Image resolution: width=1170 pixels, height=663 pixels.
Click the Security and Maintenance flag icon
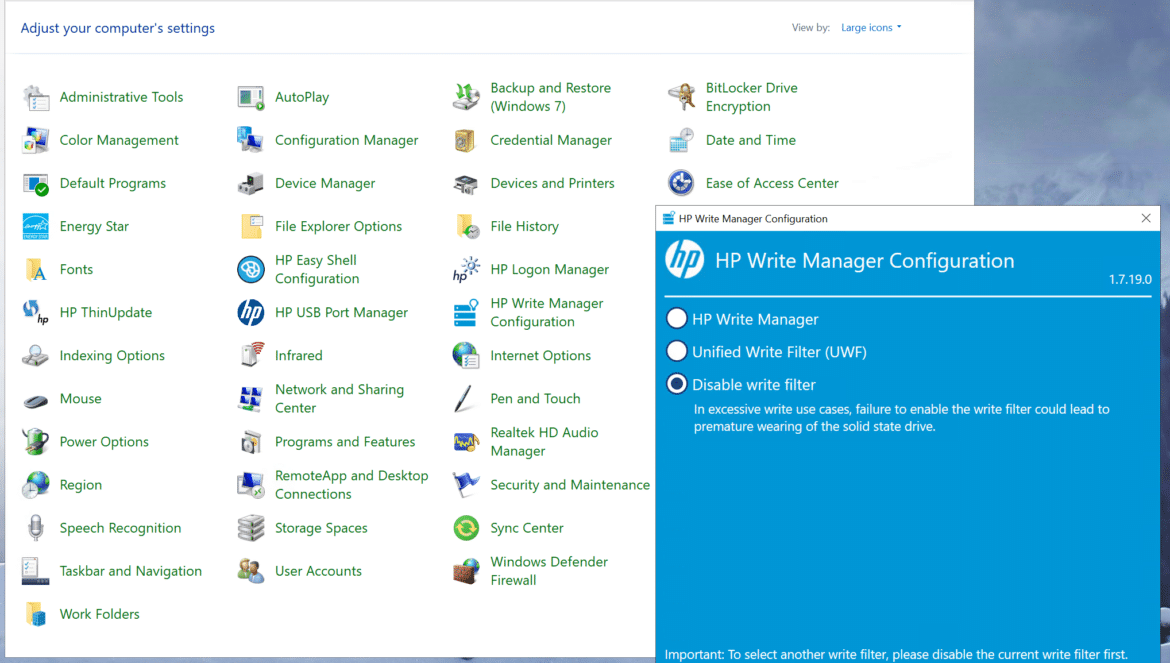click(x=466, y=485)
